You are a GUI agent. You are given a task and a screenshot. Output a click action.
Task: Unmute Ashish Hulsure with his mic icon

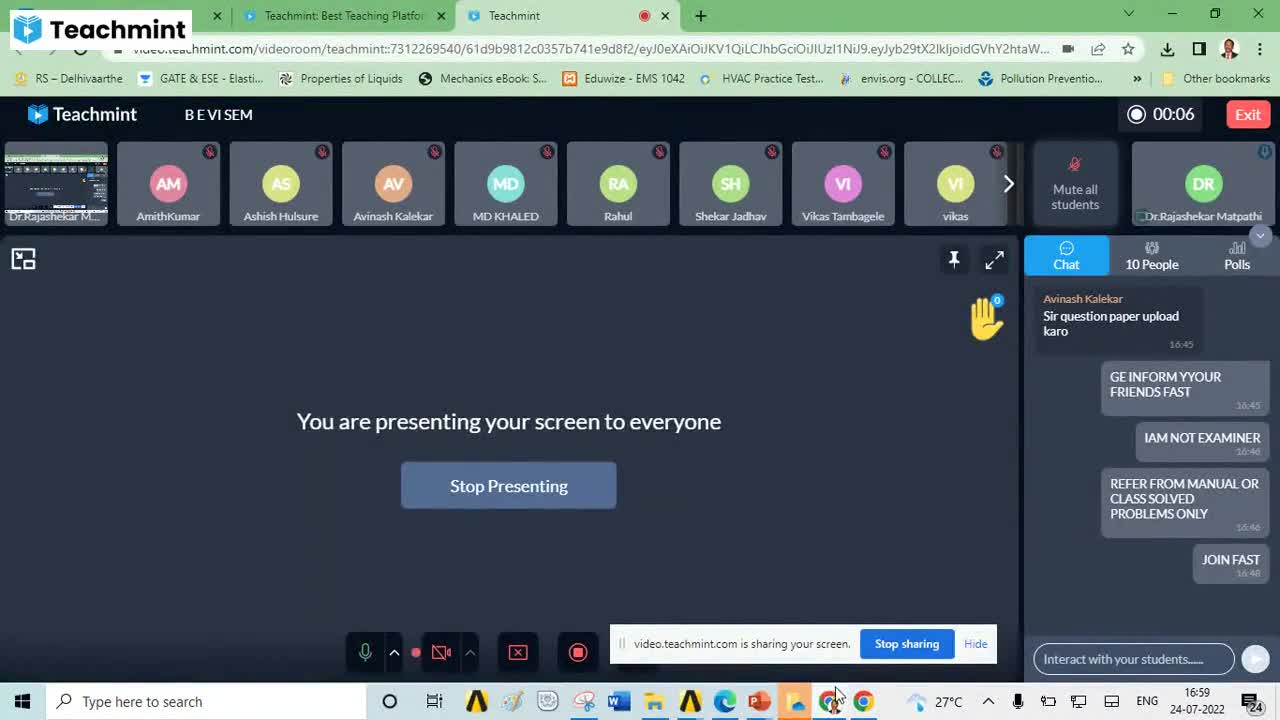(x=321, y=152)
